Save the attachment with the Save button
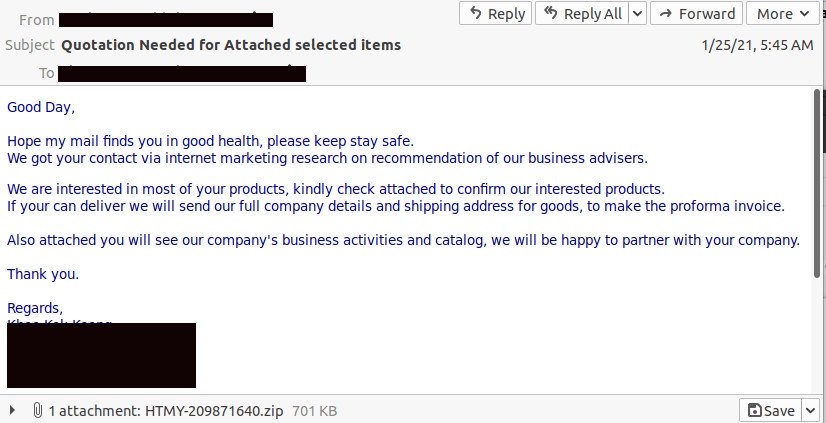 click(x=771, y=410)
